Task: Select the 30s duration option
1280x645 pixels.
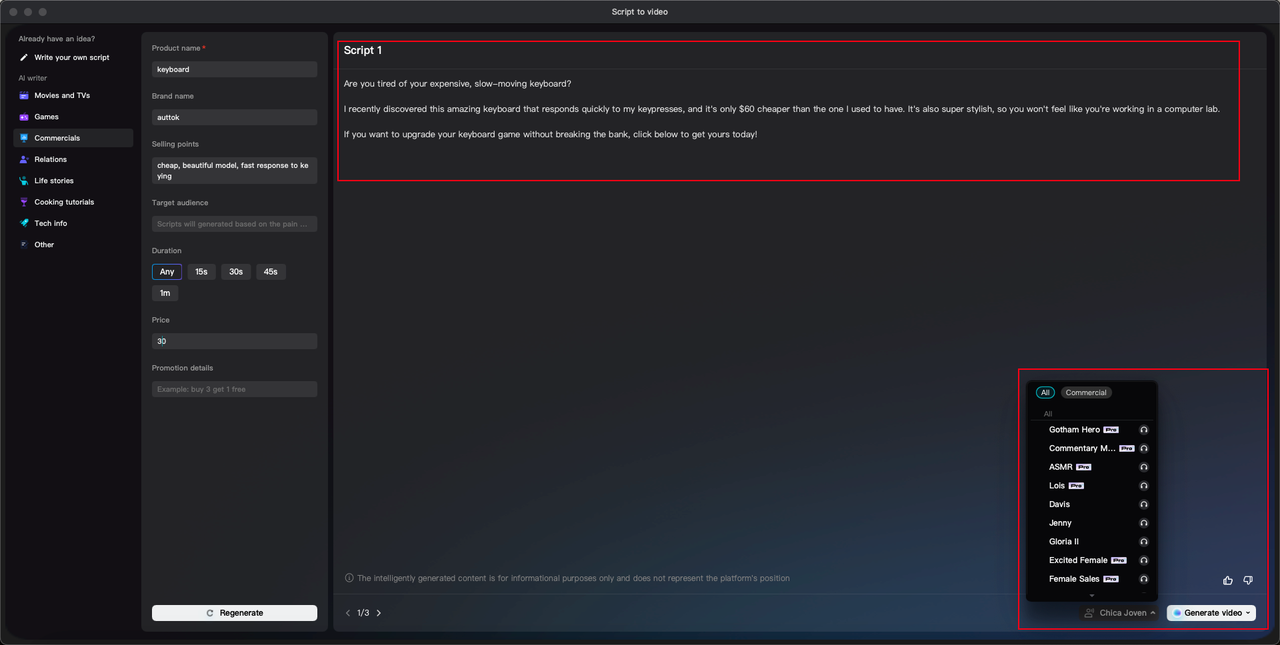Action: click(x=236, y=272)
